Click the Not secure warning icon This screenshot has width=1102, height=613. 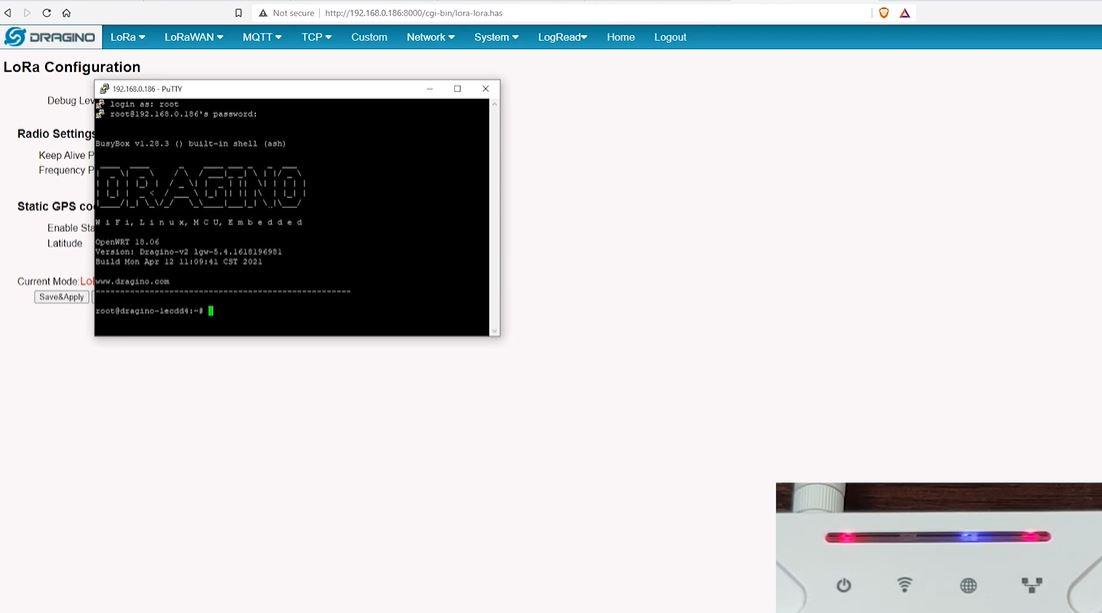(263, 13)
